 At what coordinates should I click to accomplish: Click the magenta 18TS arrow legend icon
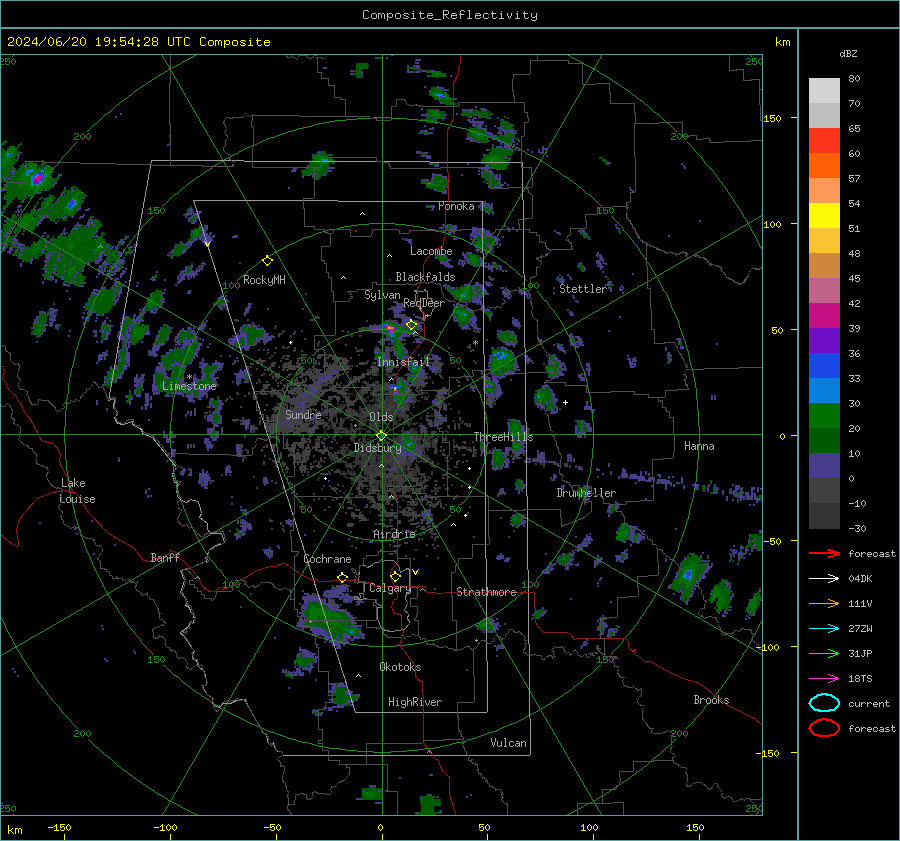click(x=824, y=679)
